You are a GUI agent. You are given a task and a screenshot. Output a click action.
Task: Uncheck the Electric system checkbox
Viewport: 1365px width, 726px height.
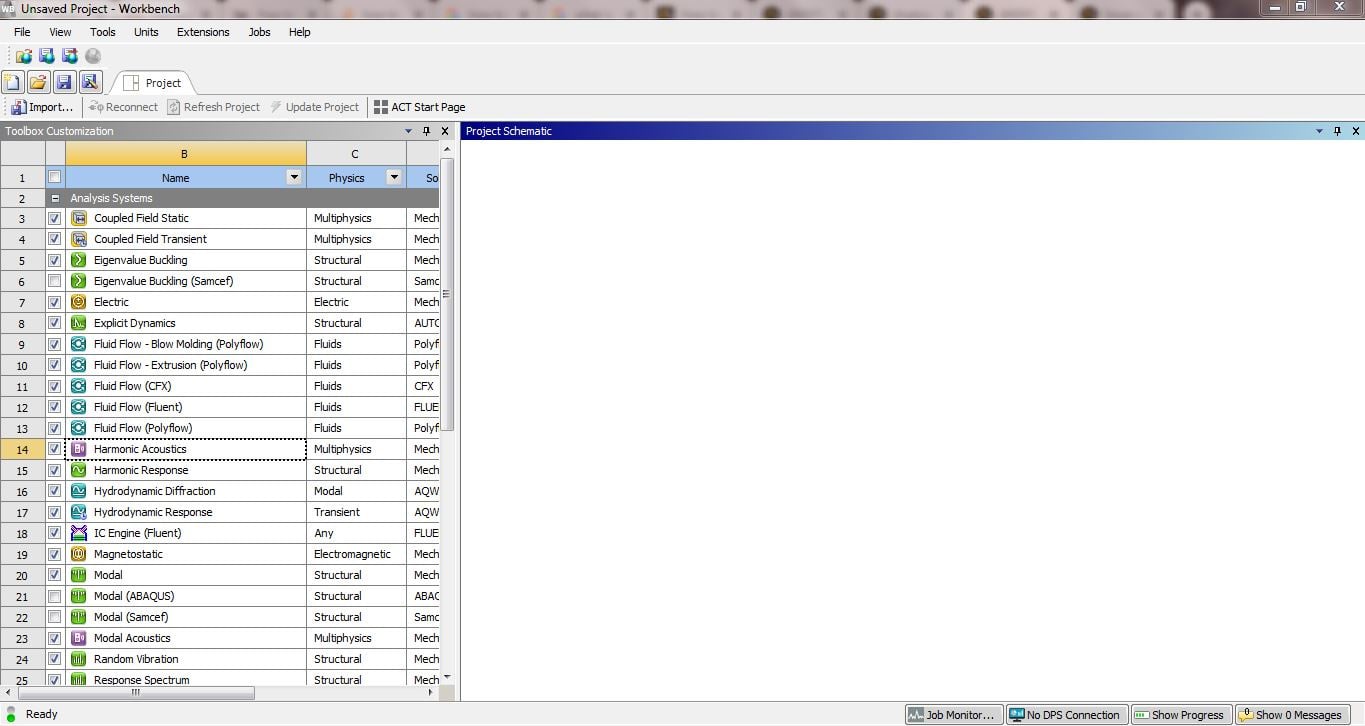pos(55,302)
